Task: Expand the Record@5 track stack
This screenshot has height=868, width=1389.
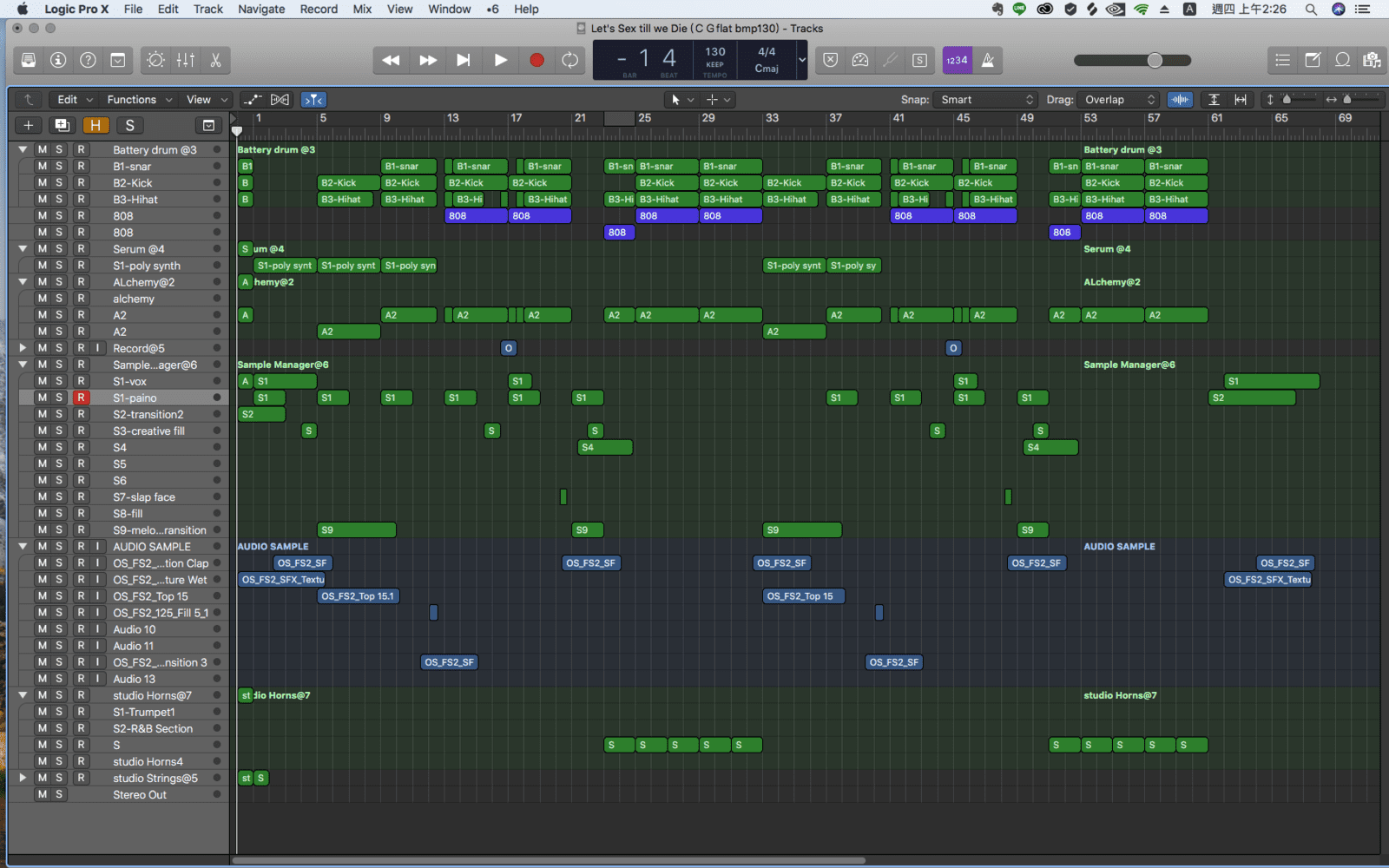Action: click(23, 347)
